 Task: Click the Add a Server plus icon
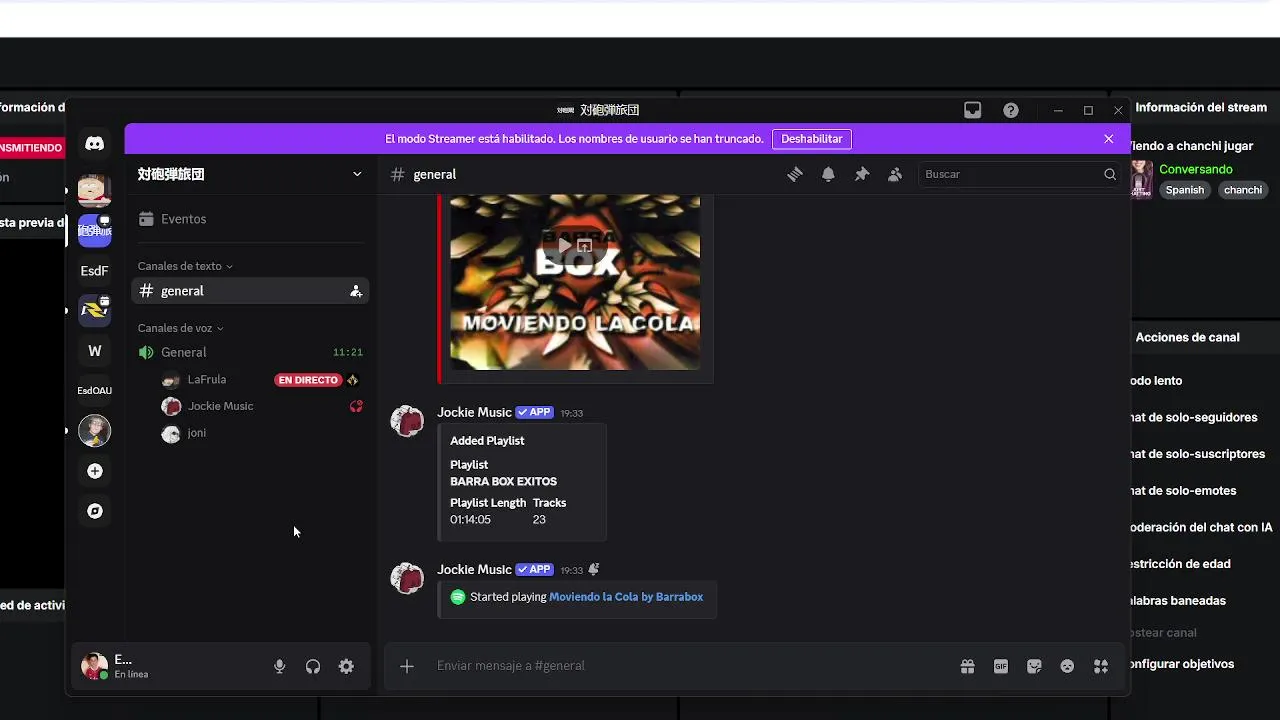95,471
